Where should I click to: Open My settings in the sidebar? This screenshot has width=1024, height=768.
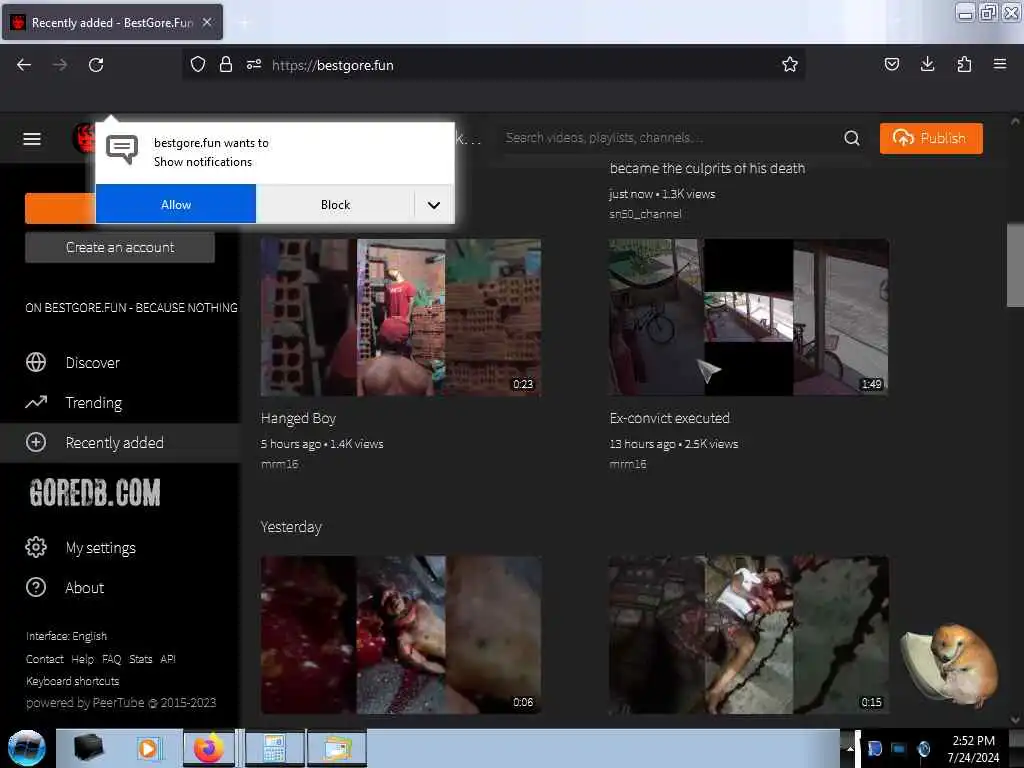pos(101,547)
